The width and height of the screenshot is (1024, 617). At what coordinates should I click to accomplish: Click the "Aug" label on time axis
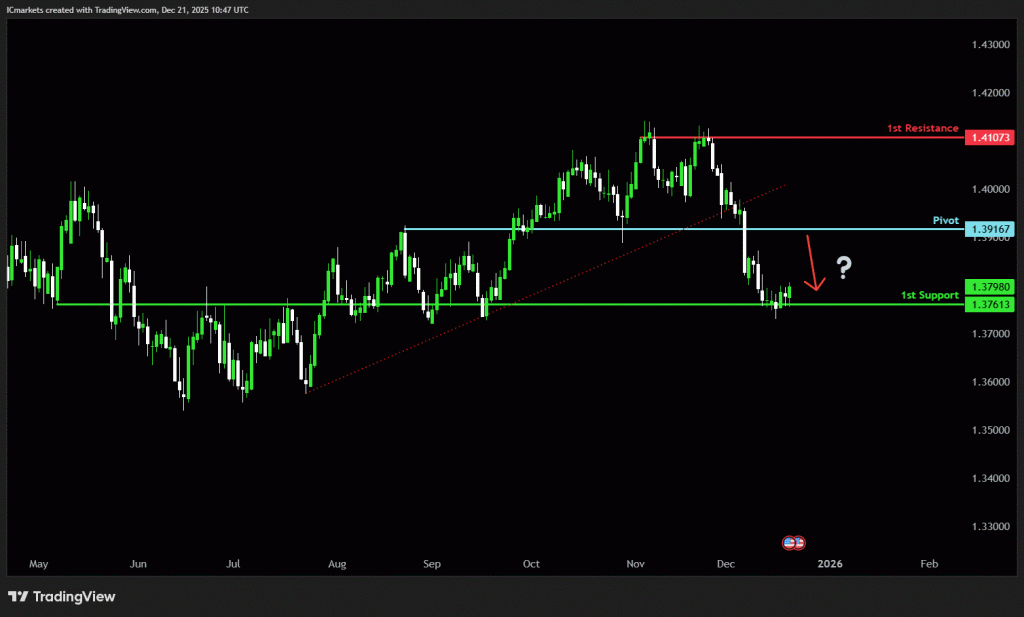(x=337, y=564)
